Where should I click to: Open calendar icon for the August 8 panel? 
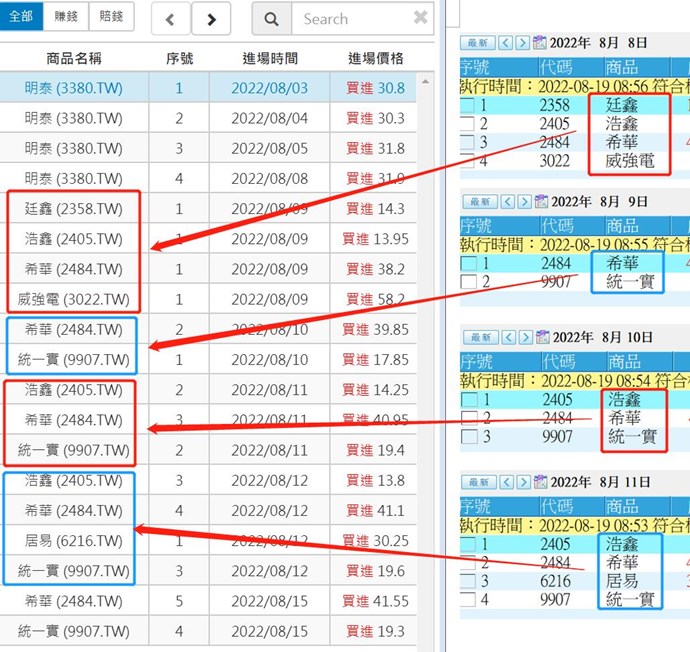[541, 43]
